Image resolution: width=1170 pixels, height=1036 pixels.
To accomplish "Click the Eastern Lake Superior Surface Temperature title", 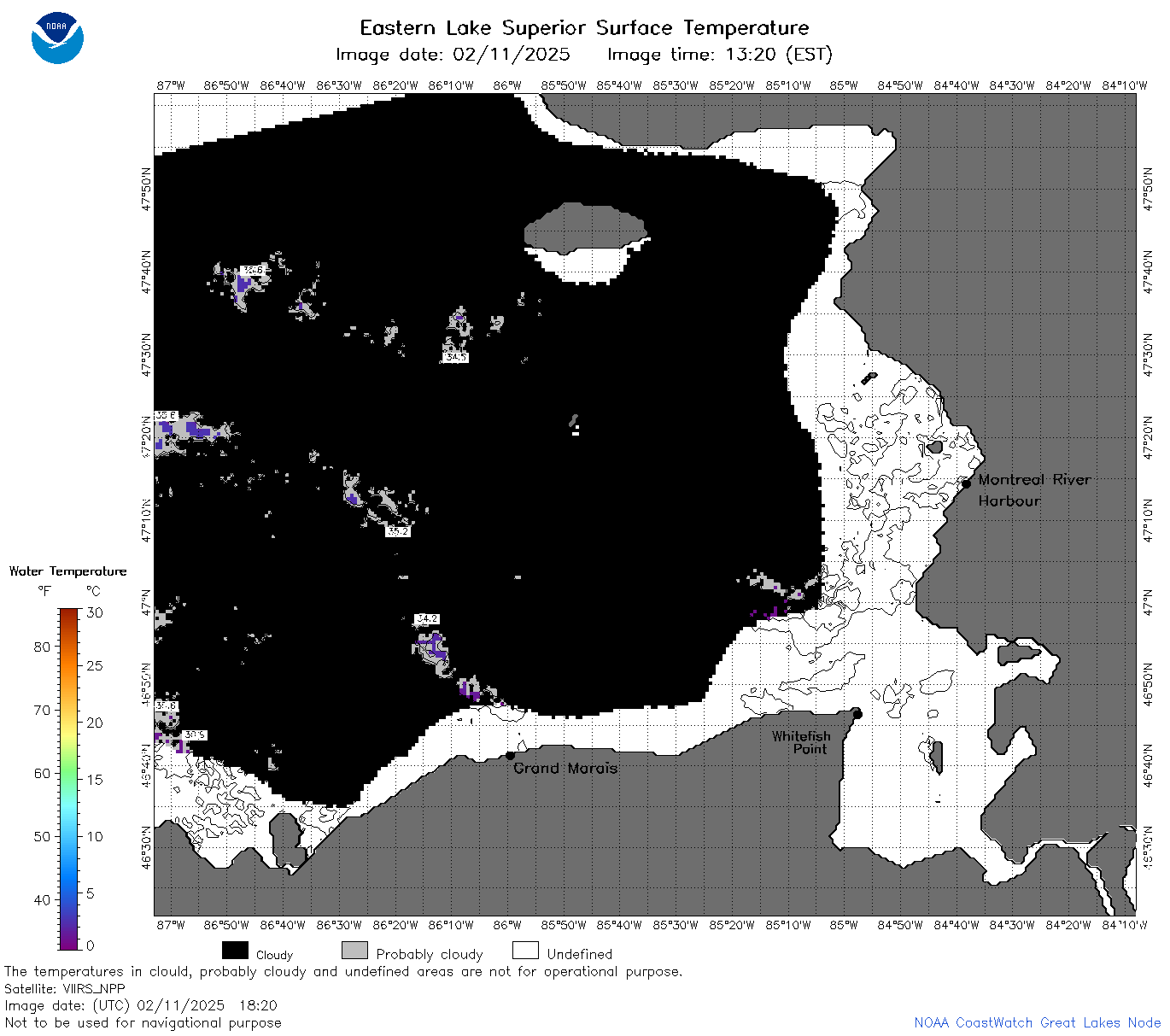I will 584,28.
